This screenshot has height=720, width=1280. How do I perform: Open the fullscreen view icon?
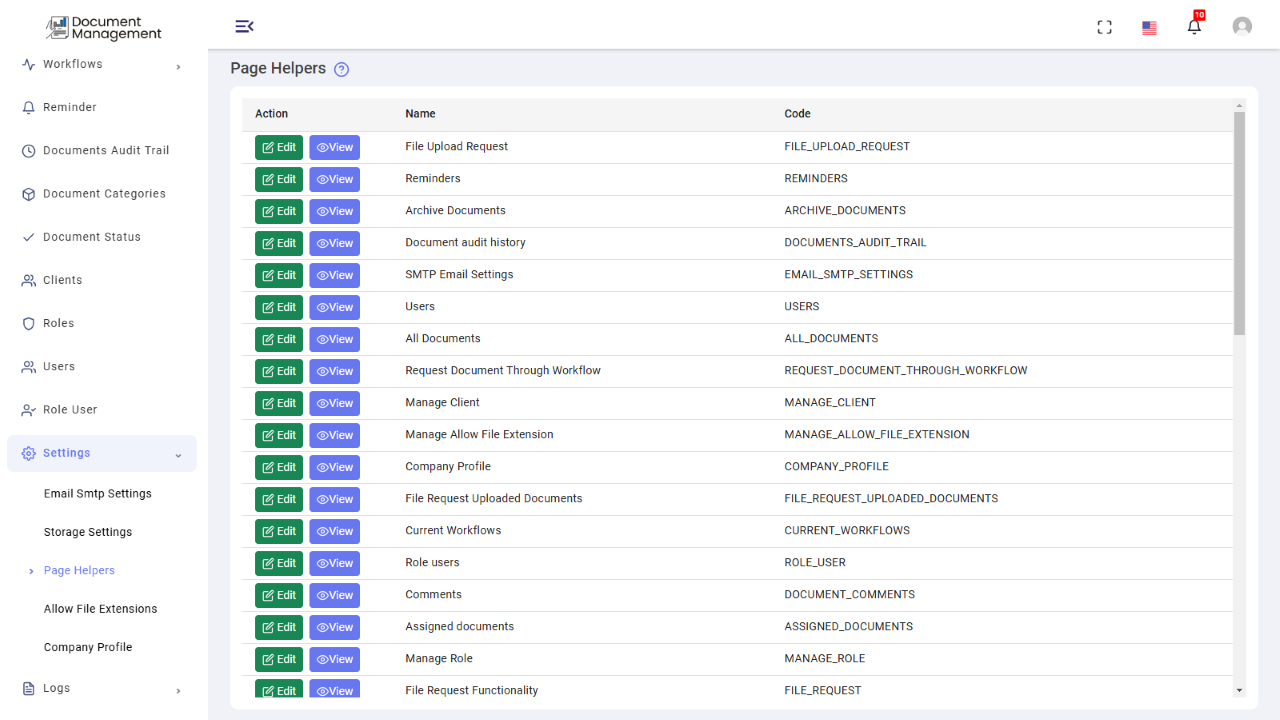coord(1104,27)
